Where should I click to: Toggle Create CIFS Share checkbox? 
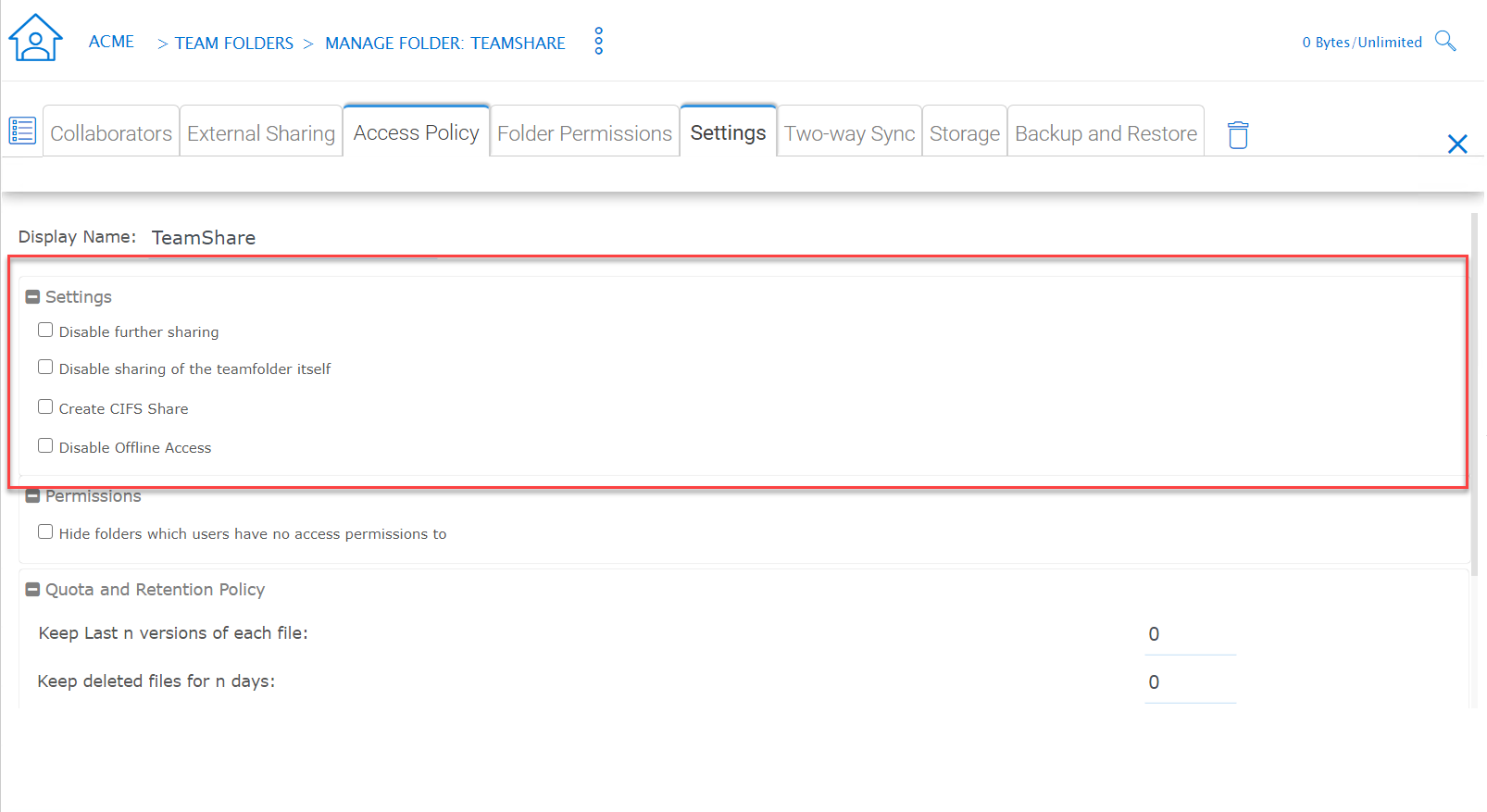(45, 406)
